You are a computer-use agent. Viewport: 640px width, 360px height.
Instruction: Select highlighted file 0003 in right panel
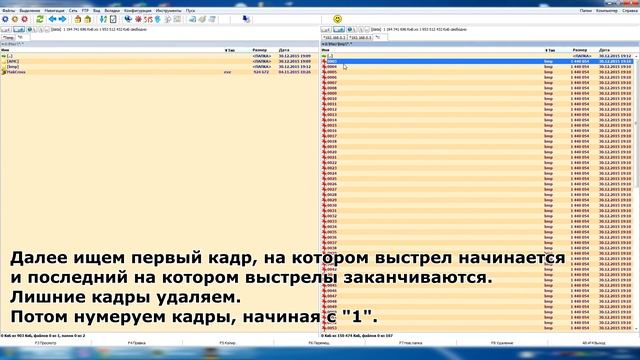tap(478, 61)
